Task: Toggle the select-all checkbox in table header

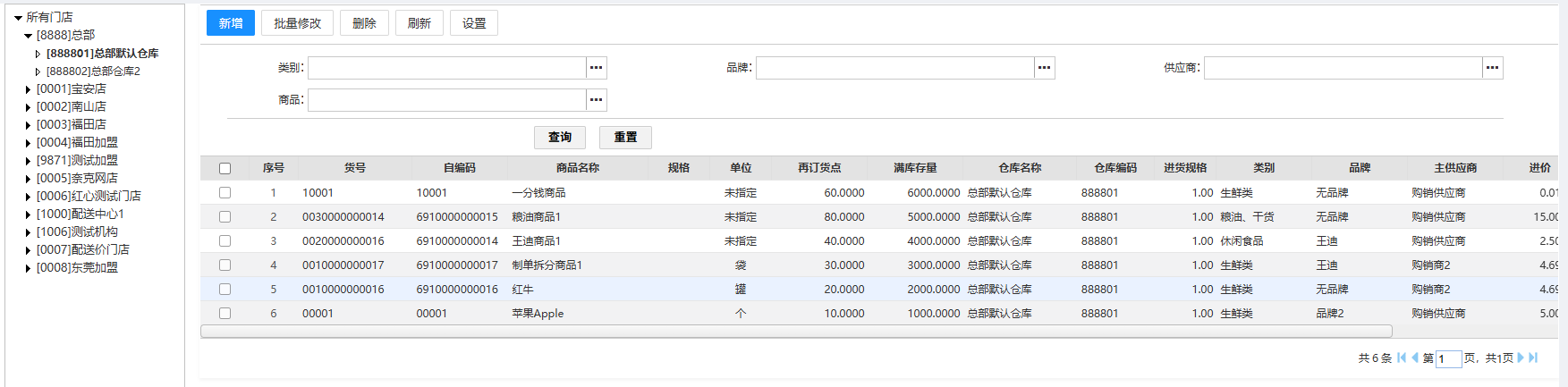Action: pyautogui.click(x=225, y=168)
